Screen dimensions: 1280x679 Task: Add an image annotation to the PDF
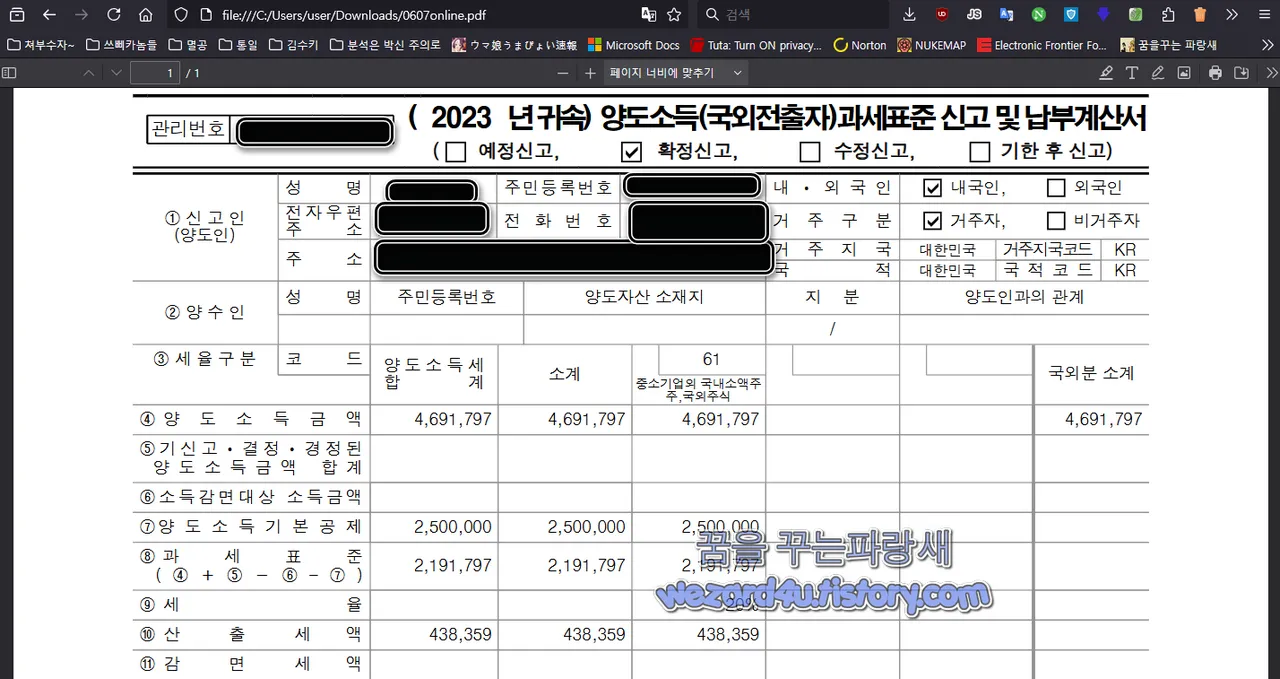[x=1184, y=73]
